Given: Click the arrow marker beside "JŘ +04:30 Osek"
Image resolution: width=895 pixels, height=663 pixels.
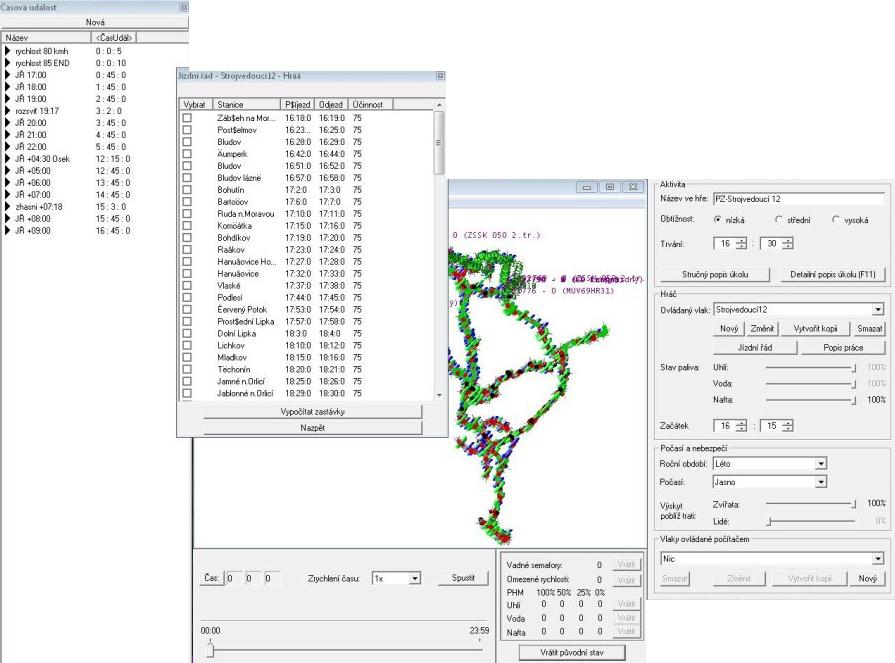Looking at the screenshot, I should point(9,158).
